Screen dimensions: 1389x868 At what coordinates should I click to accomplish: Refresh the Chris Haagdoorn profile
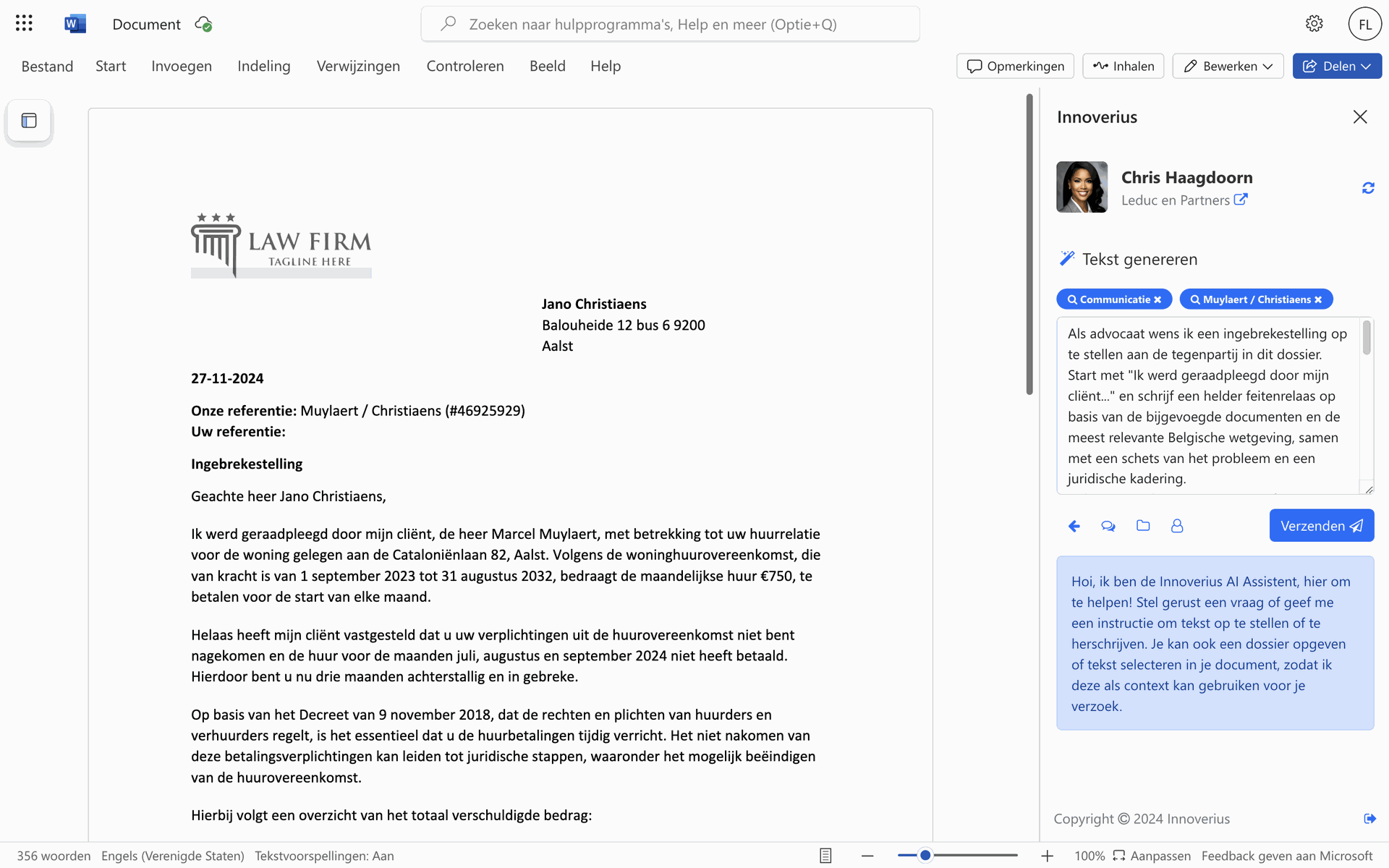(1368, 188)
